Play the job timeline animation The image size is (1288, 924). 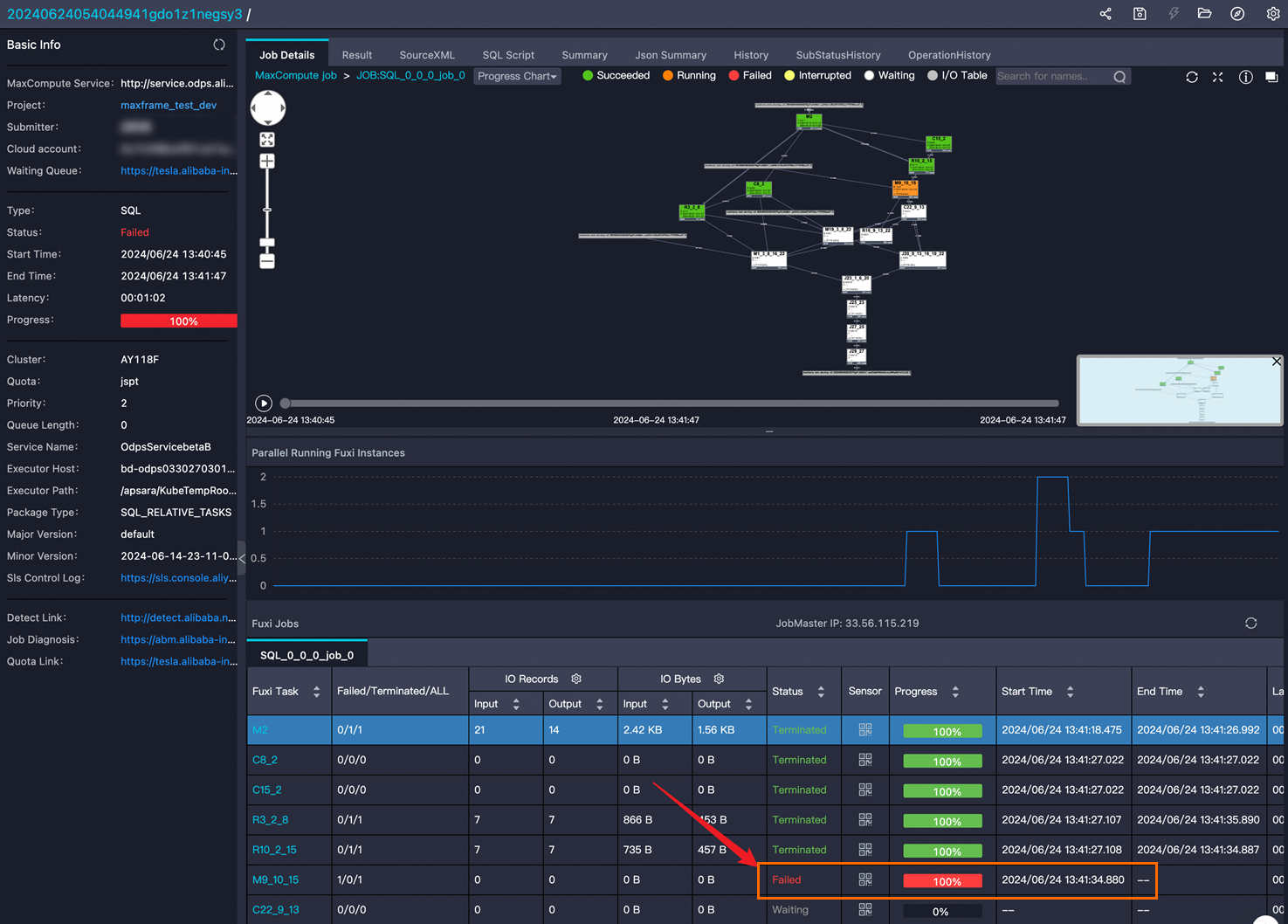pyautogui.click(x=264, y=403)
